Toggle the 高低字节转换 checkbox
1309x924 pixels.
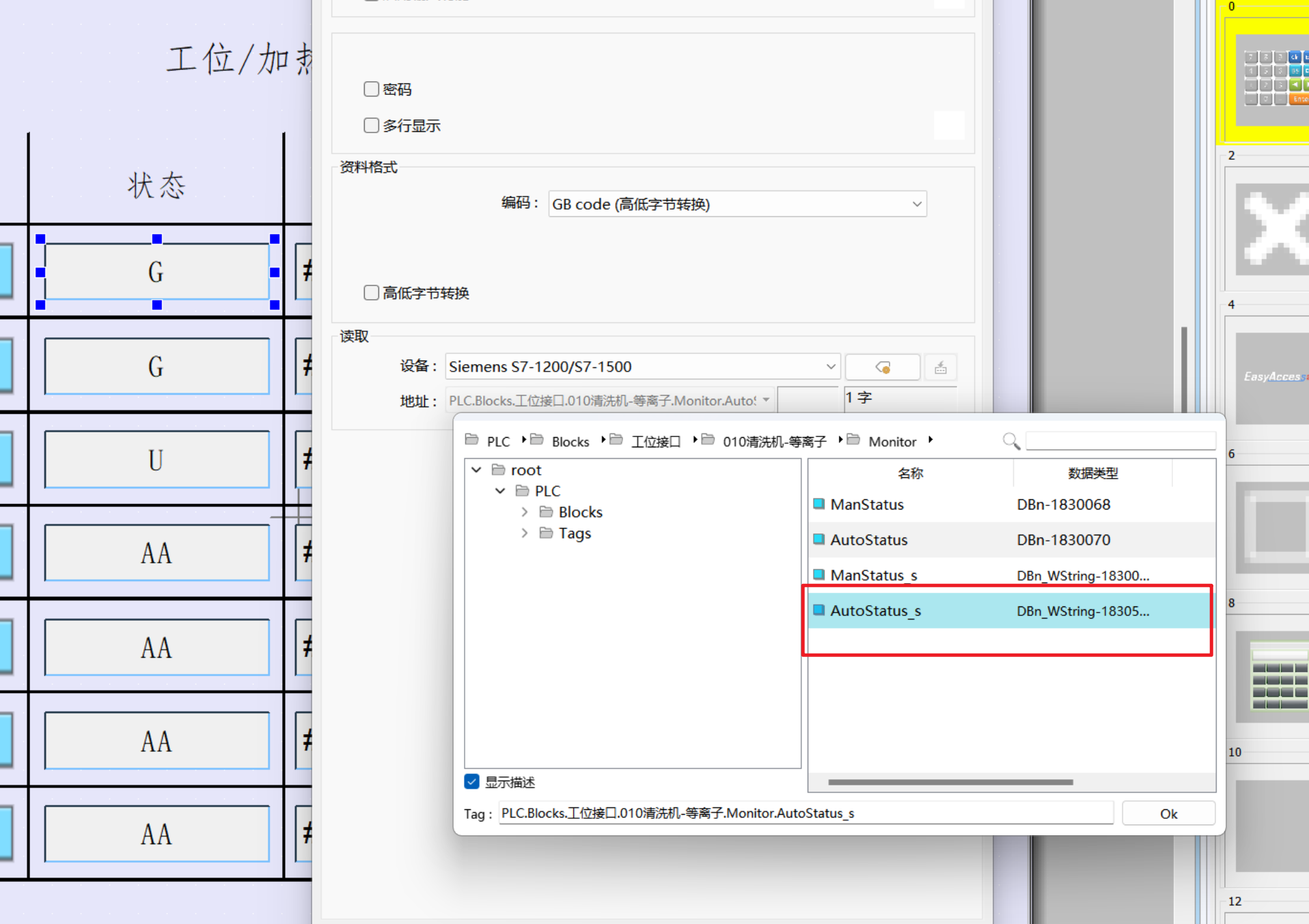point(372,293)
